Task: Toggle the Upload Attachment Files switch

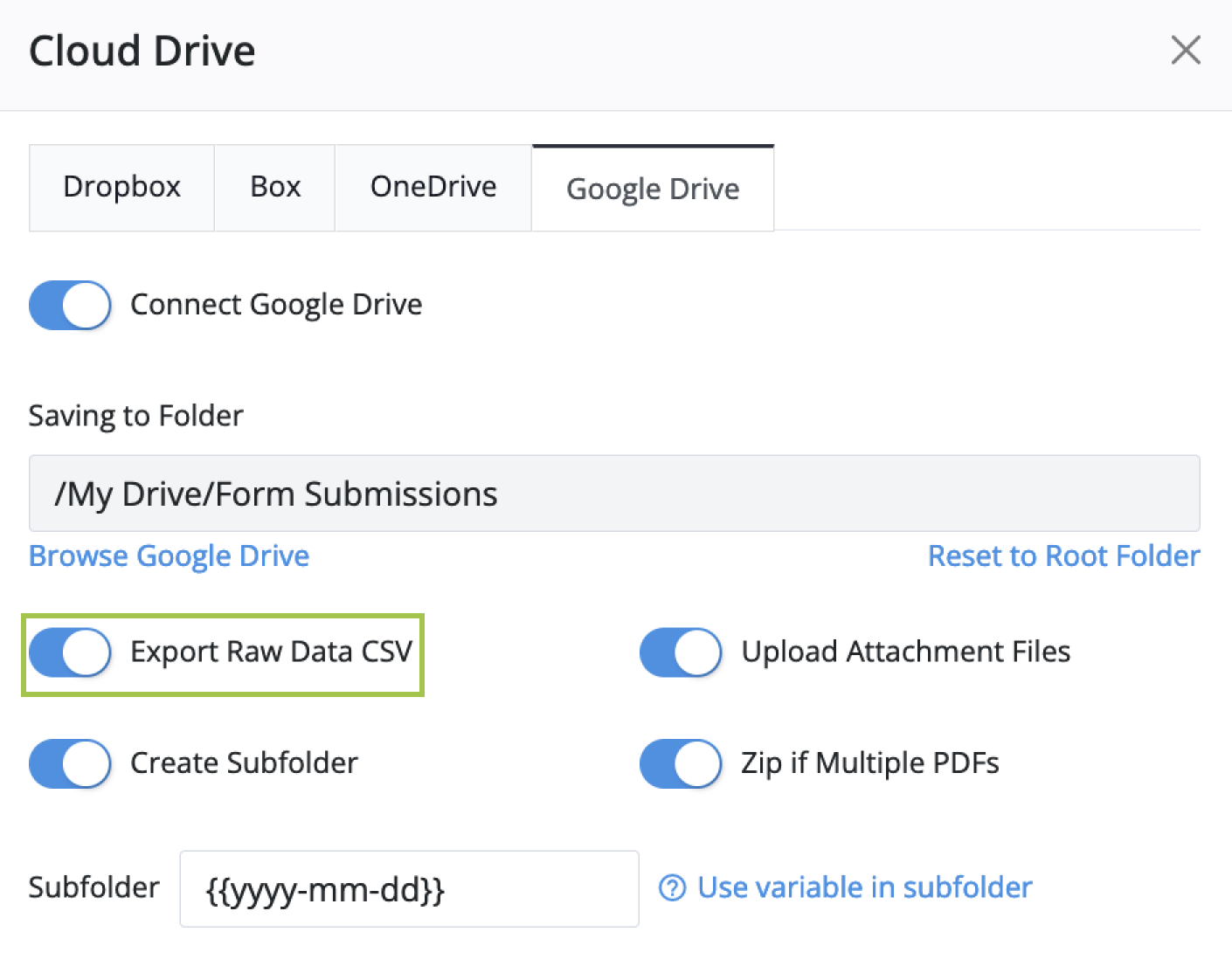Action: [681, 652]
